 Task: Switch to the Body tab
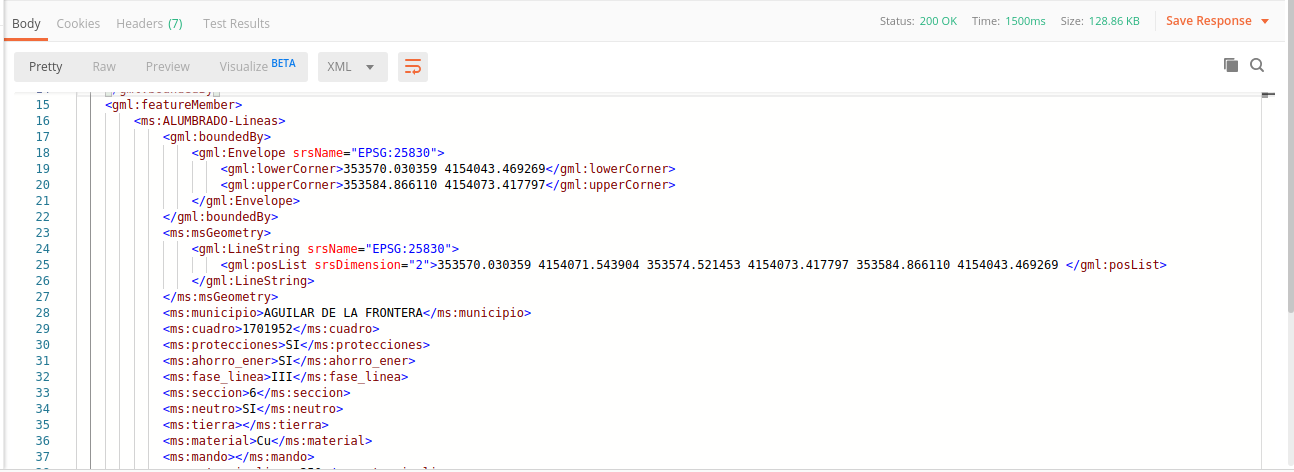(x=26, y=23)
